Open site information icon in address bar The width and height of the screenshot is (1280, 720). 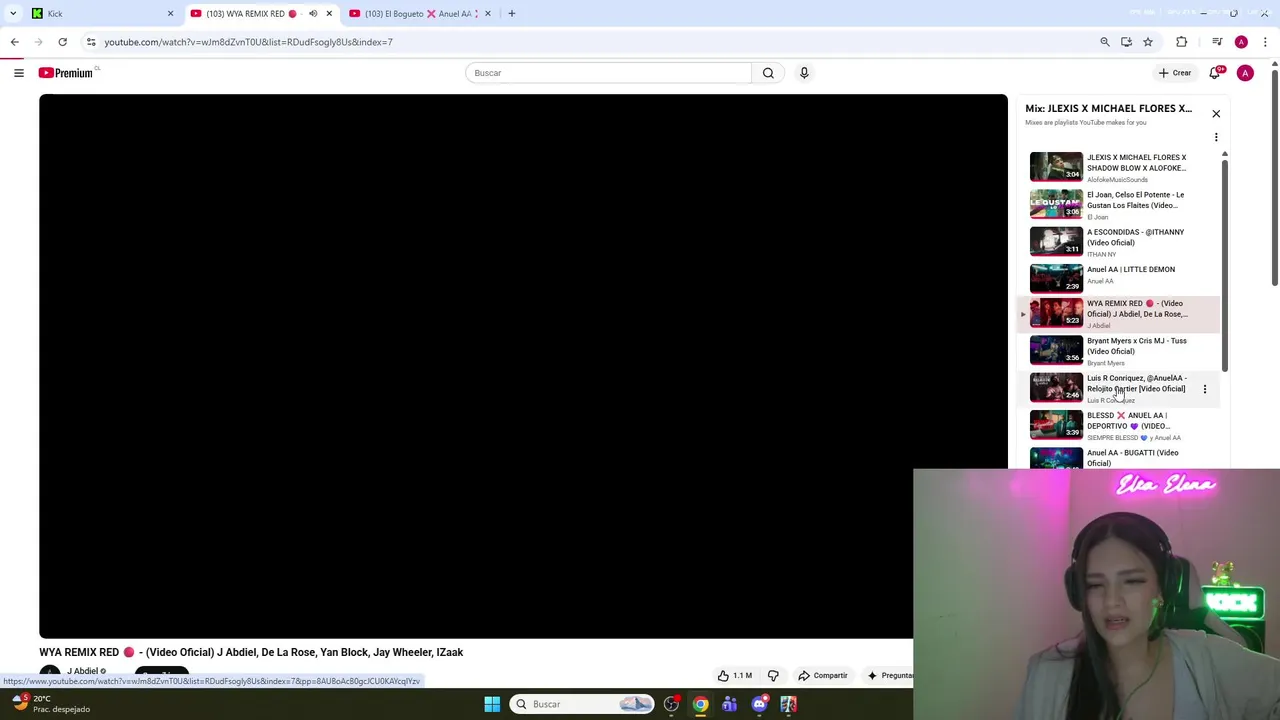(x=91, y=42)
